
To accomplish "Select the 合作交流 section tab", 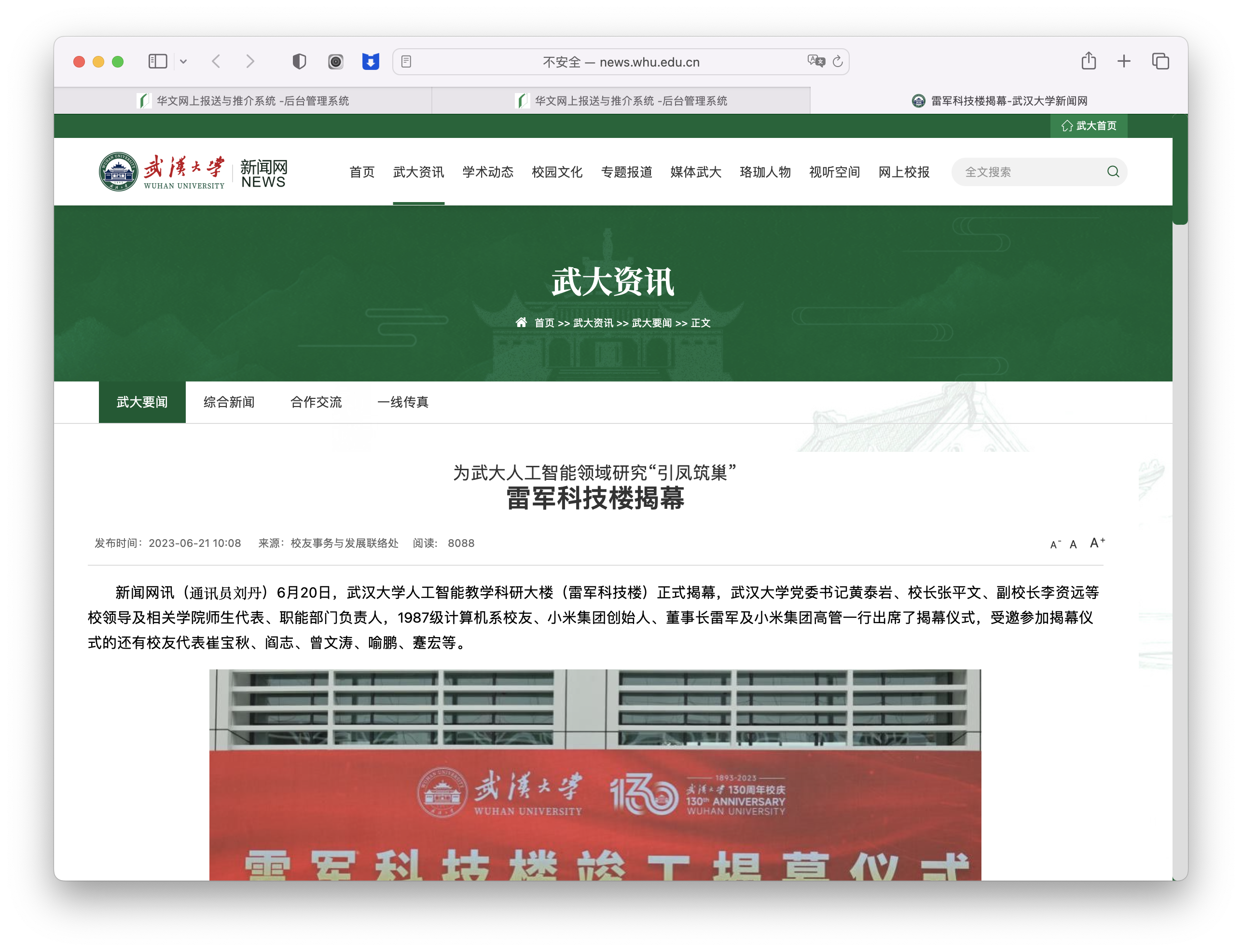I will (316, 402).
